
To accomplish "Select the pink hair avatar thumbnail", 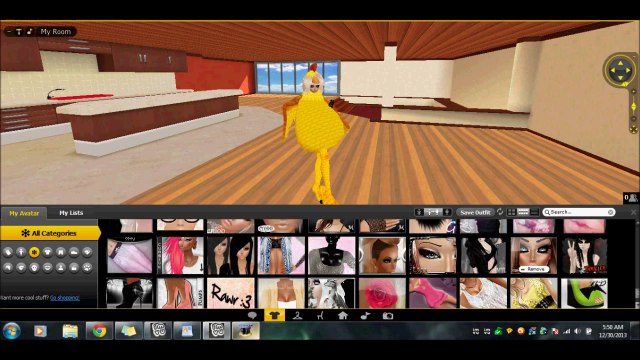I will (x=180, y=256).
